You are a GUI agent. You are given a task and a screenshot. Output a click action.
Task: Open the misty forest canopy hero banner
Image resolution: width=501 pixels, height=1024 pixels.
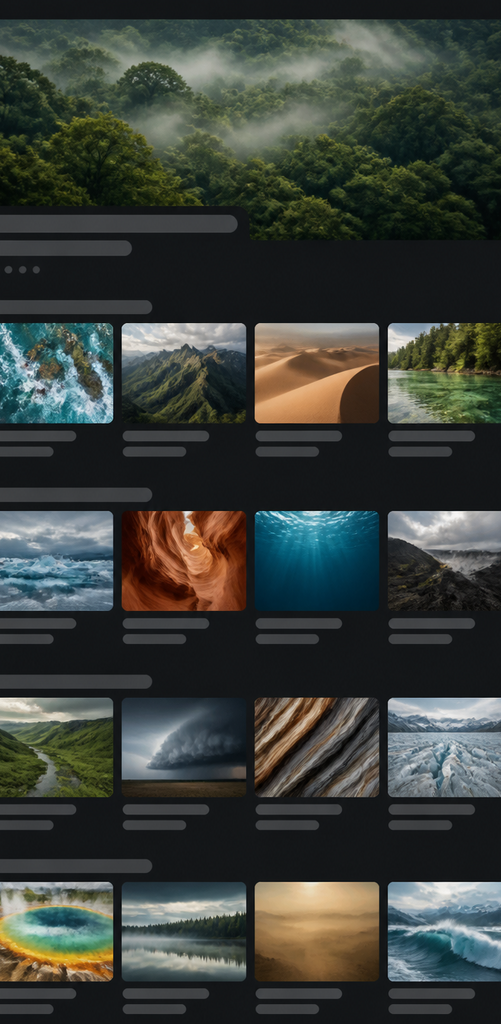point(250,129)
